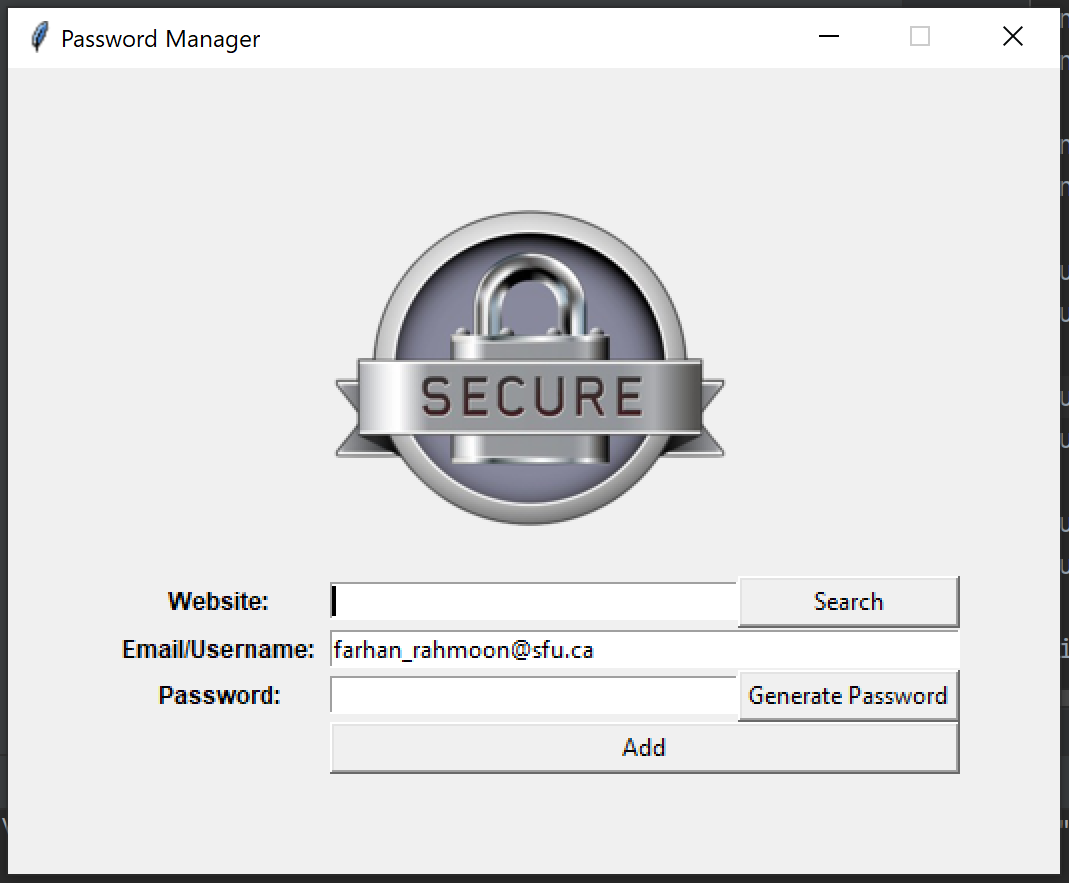Click empty title bar space right of the title
The height and width of the screenshot is (883, 1069).
click(540, 38)
